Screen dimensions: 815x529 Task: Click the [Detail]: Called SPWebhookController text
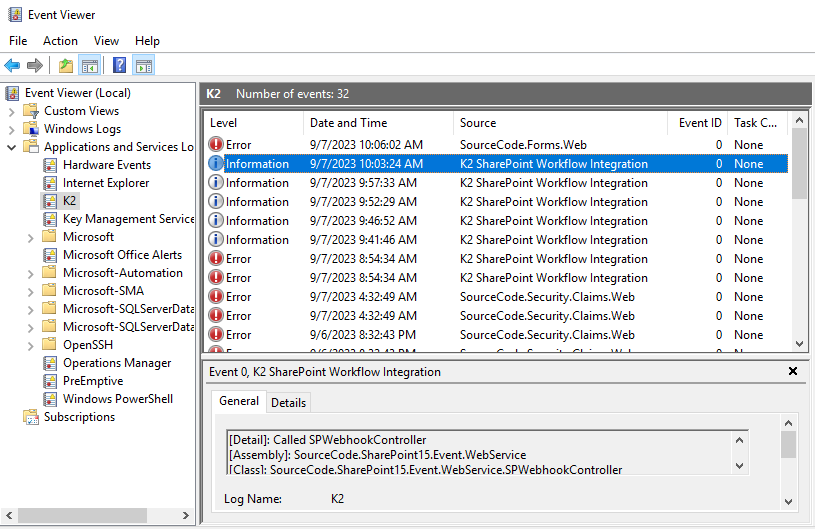(327, 440)
